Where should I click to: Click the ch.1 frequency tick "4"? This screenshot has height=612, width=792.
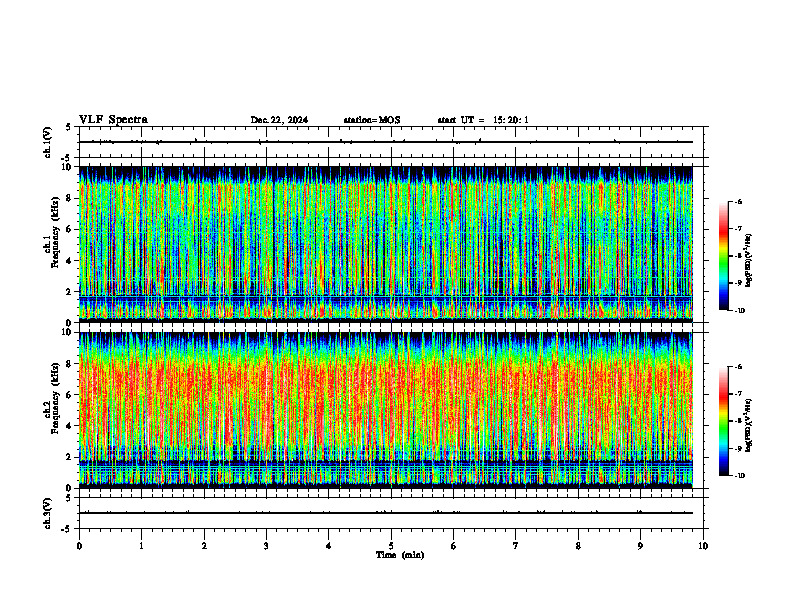point(70,261)
